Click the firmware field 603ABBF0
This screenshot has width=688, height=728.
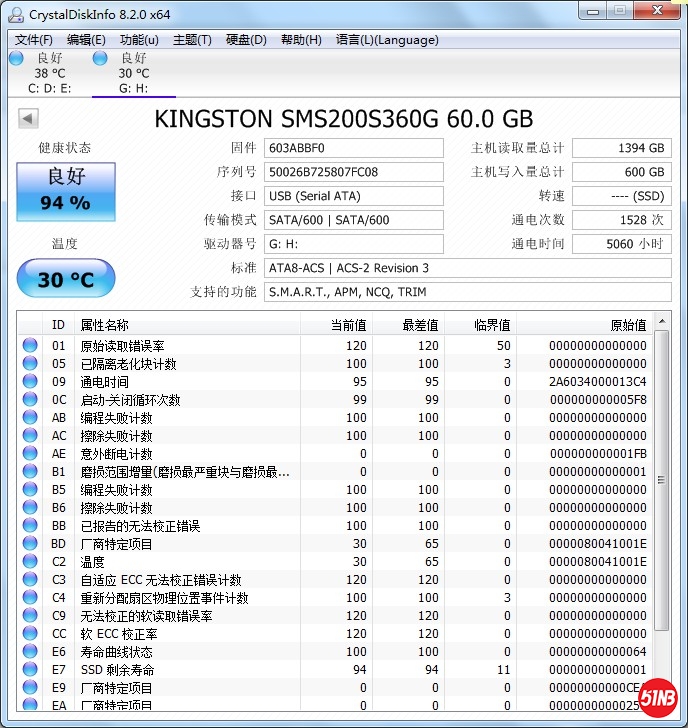354,148
